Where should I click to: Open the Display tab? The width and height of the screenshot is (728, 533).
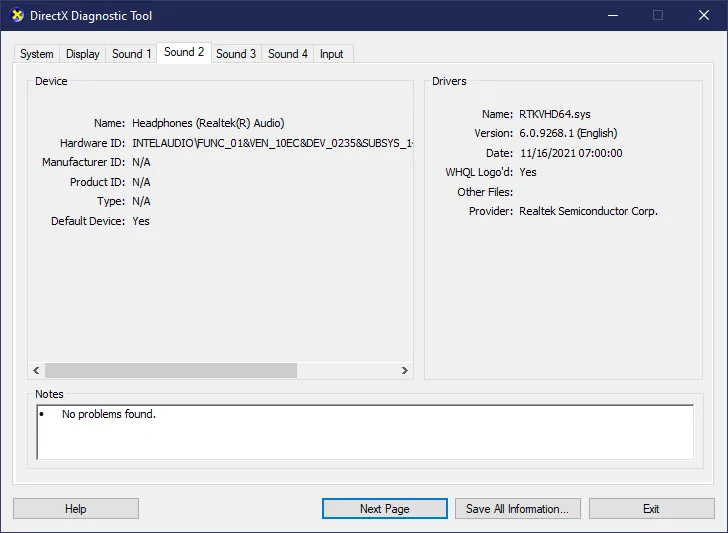[x=83, y=54]
